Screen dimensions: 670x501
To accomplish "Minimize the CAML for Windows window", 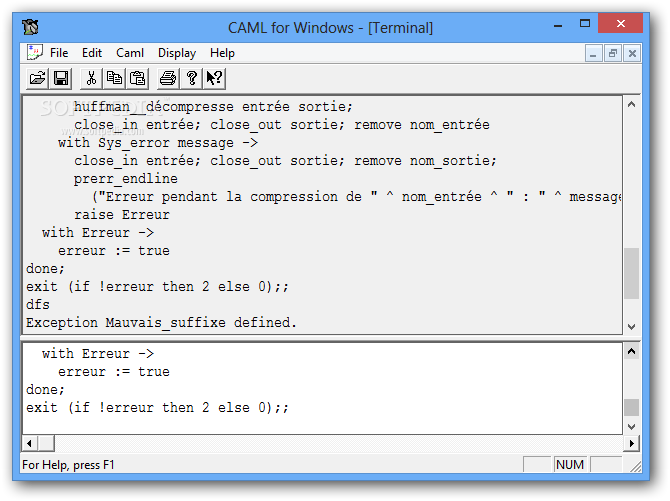I will click(558, 25).
